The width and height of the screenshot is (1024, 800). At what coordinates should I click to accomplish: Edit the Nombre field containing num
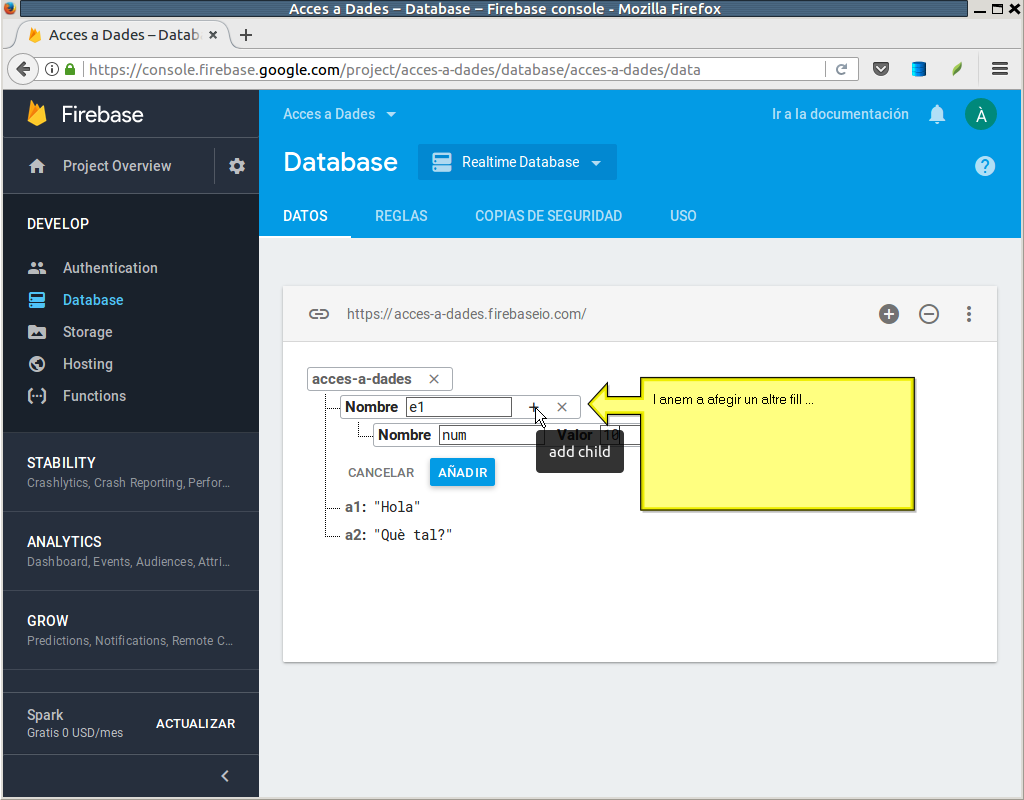(x=490, y=435)
